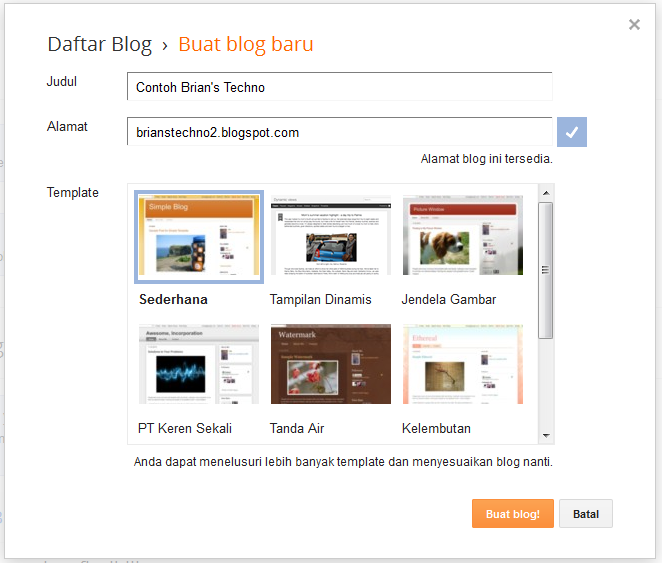Image resolution: width=662 pixels, height=563 pixels.
Task: Click the Judul title input field
Action: coord(339,87)
